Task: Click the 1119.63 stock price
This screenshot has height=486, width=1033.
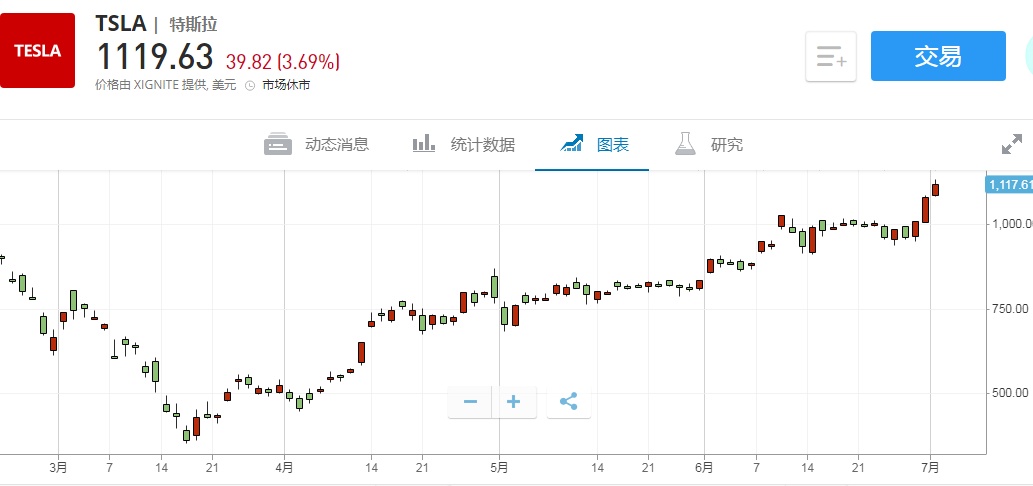Action: tap(155, 56)
